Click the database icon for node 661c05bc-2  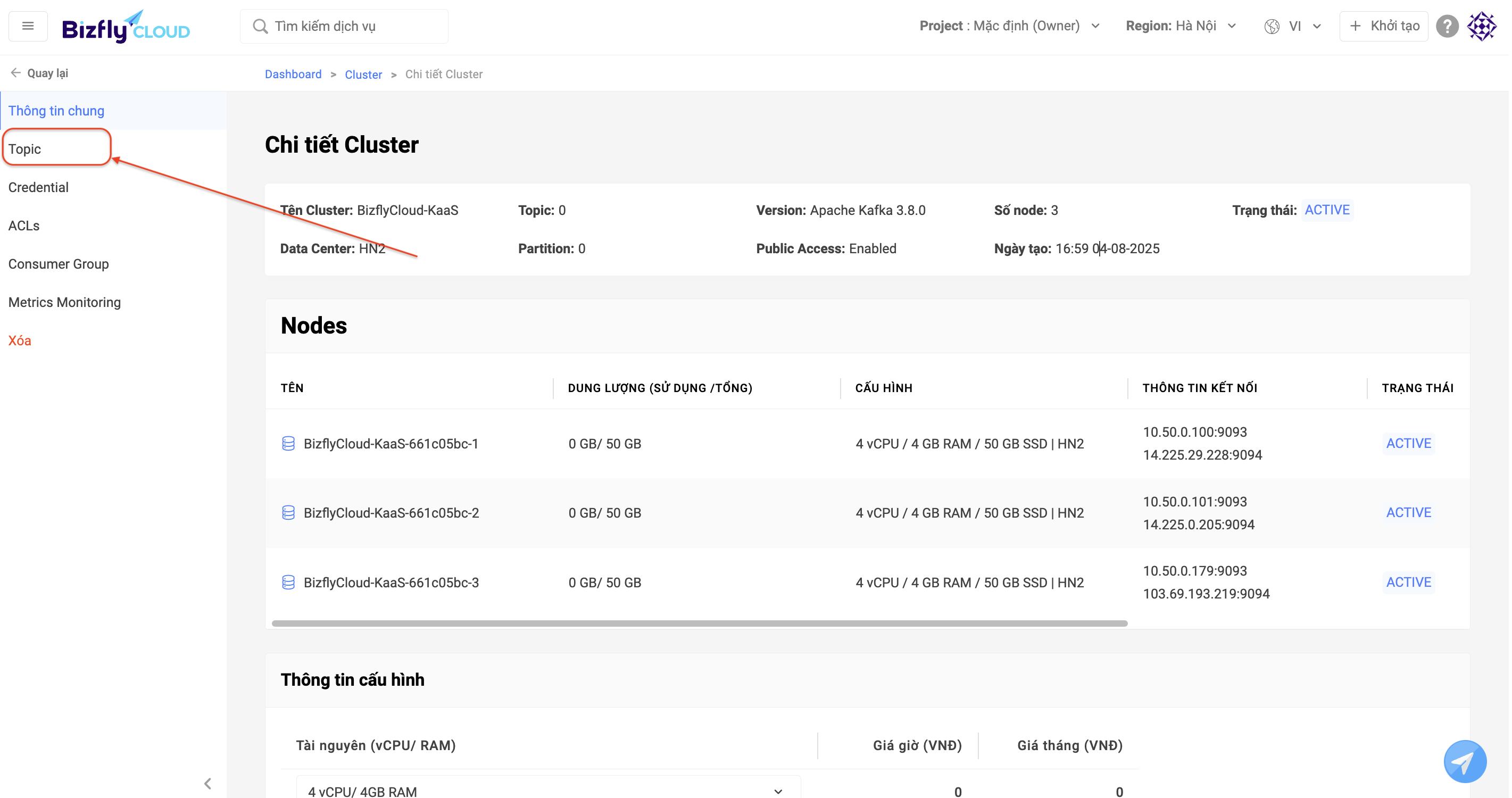click(x=288, y=513)
